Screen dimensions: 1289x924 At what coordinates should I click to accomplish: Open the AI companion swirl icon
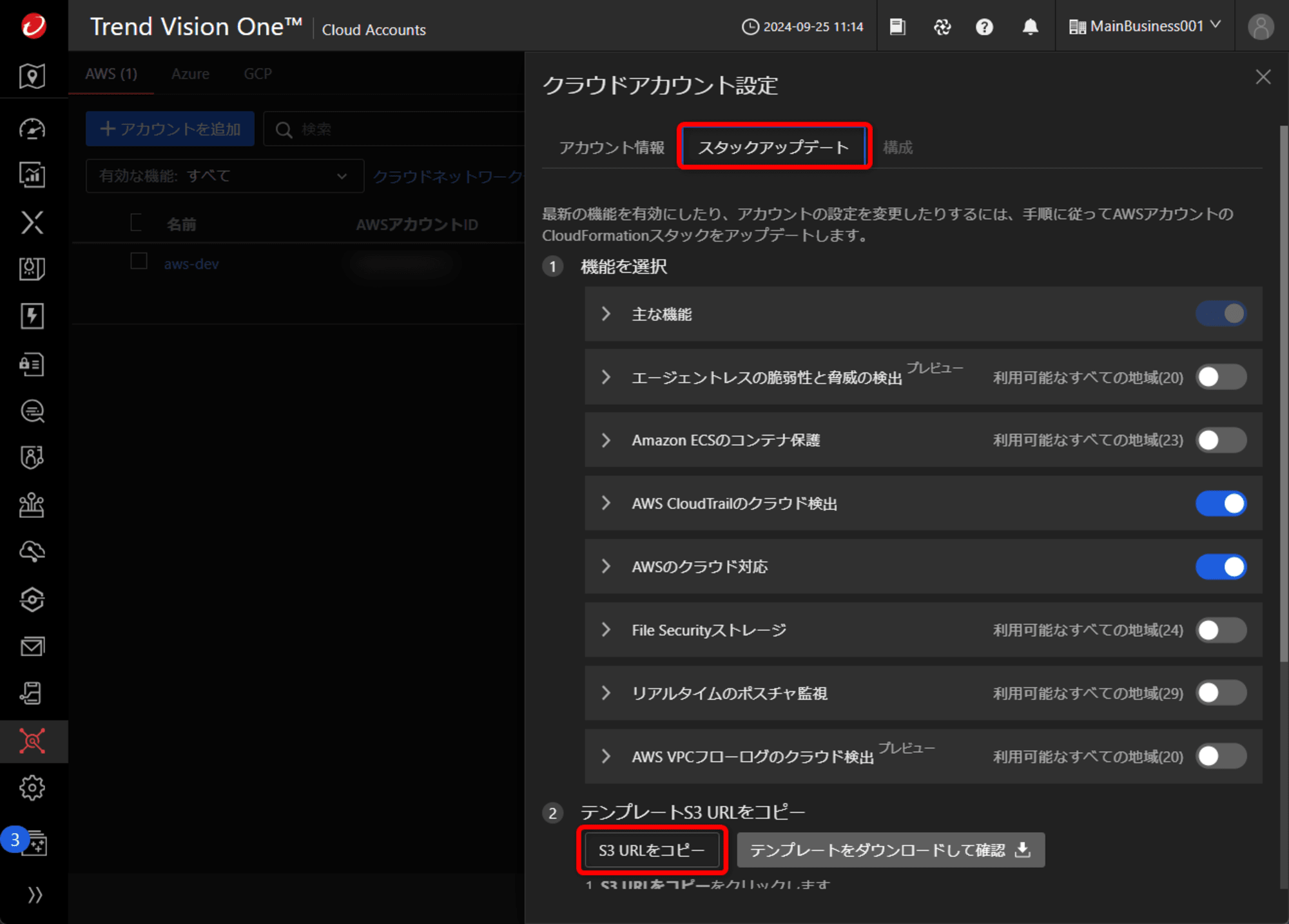942,26
